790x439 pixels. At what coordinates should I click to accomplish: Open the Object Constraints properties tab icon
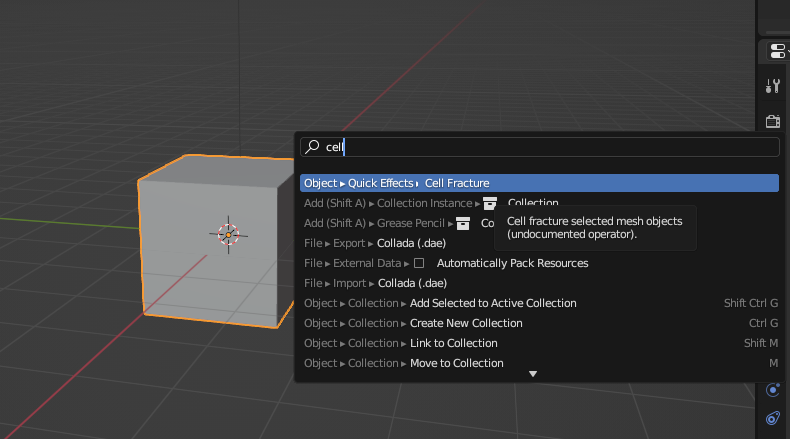coord(772,418)
